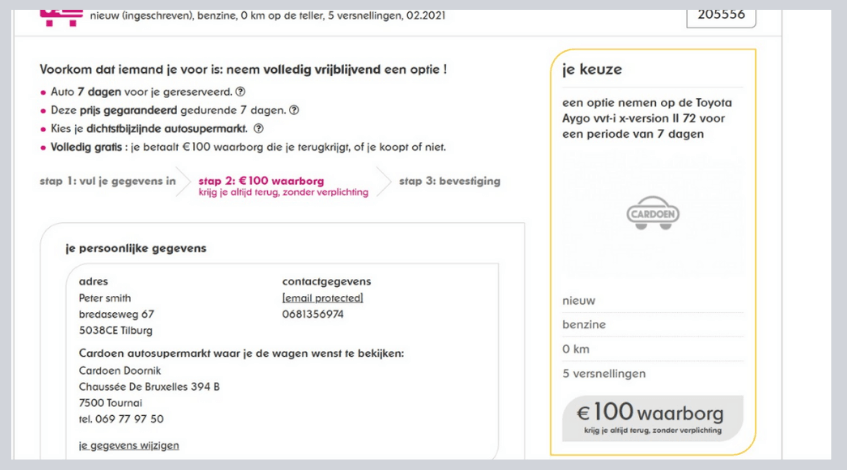This screenshot has width=847, height=470.
Task: Click the pink Cardoen logo at top left
Action: (x=61, y=18)
